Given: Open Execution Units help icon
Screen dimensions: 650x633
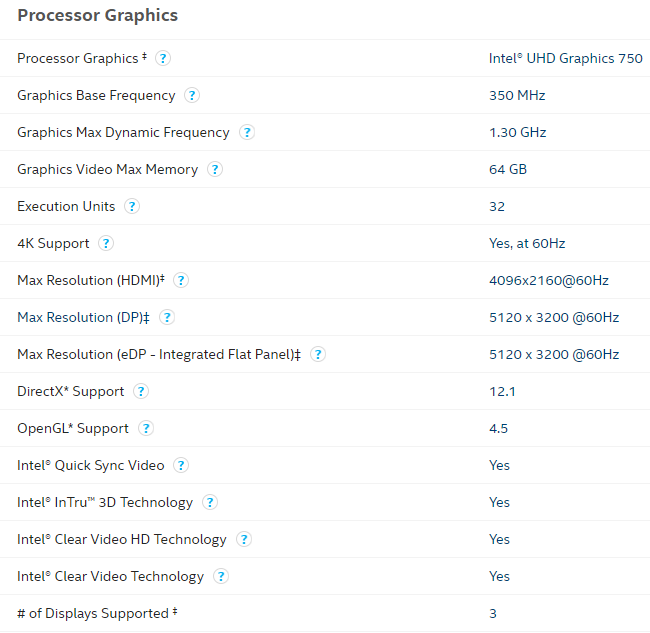Looking at the screenshot, I should pos(132,206).
